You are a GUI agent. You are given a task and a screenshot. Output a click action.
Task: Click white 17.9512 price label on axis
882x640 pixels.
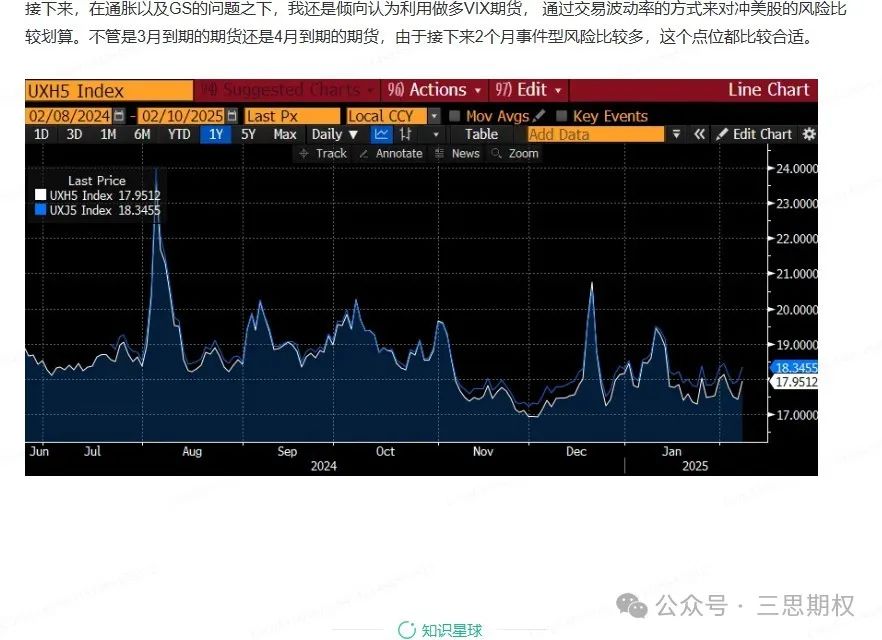coord(795,382)
